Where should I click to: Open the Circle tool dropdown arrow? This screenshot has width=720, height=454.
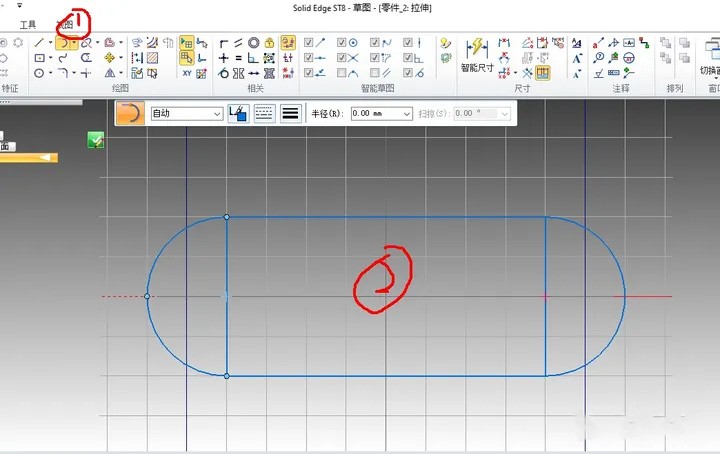[51, 73]
